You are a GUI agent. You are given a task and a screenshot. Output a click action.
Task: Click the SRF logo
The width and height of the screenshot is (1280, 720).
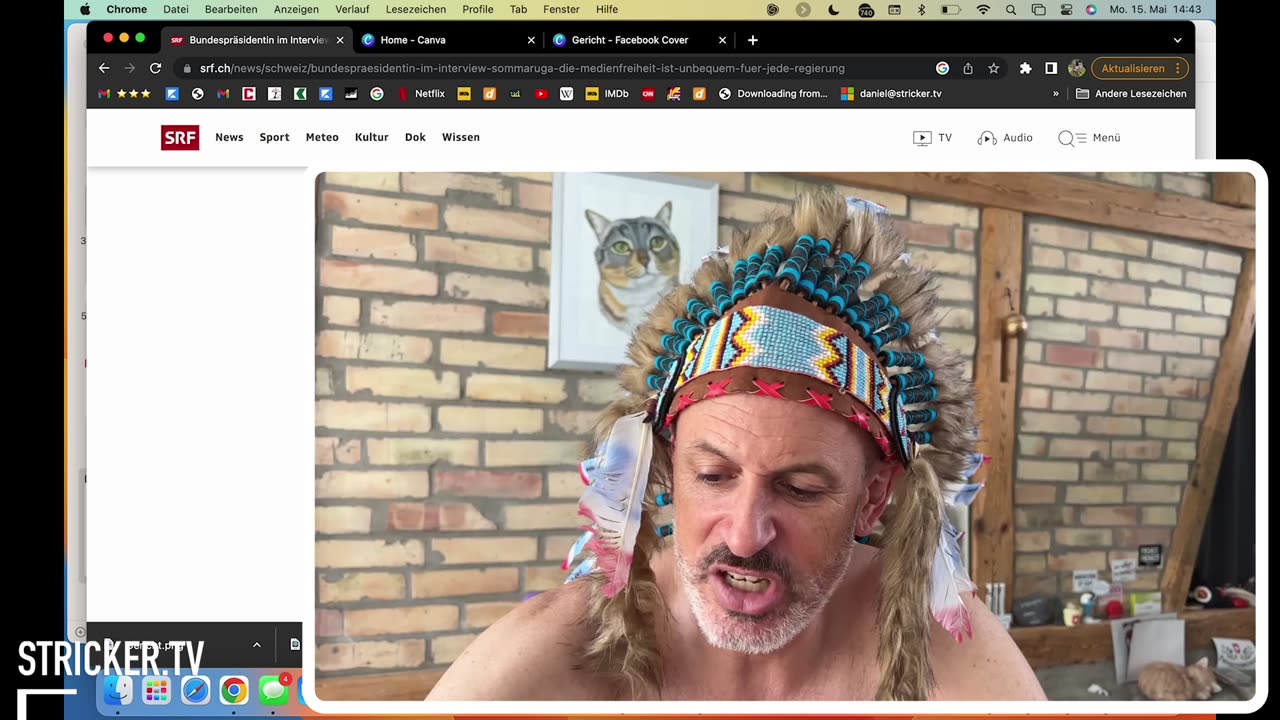tap(180, 137)
